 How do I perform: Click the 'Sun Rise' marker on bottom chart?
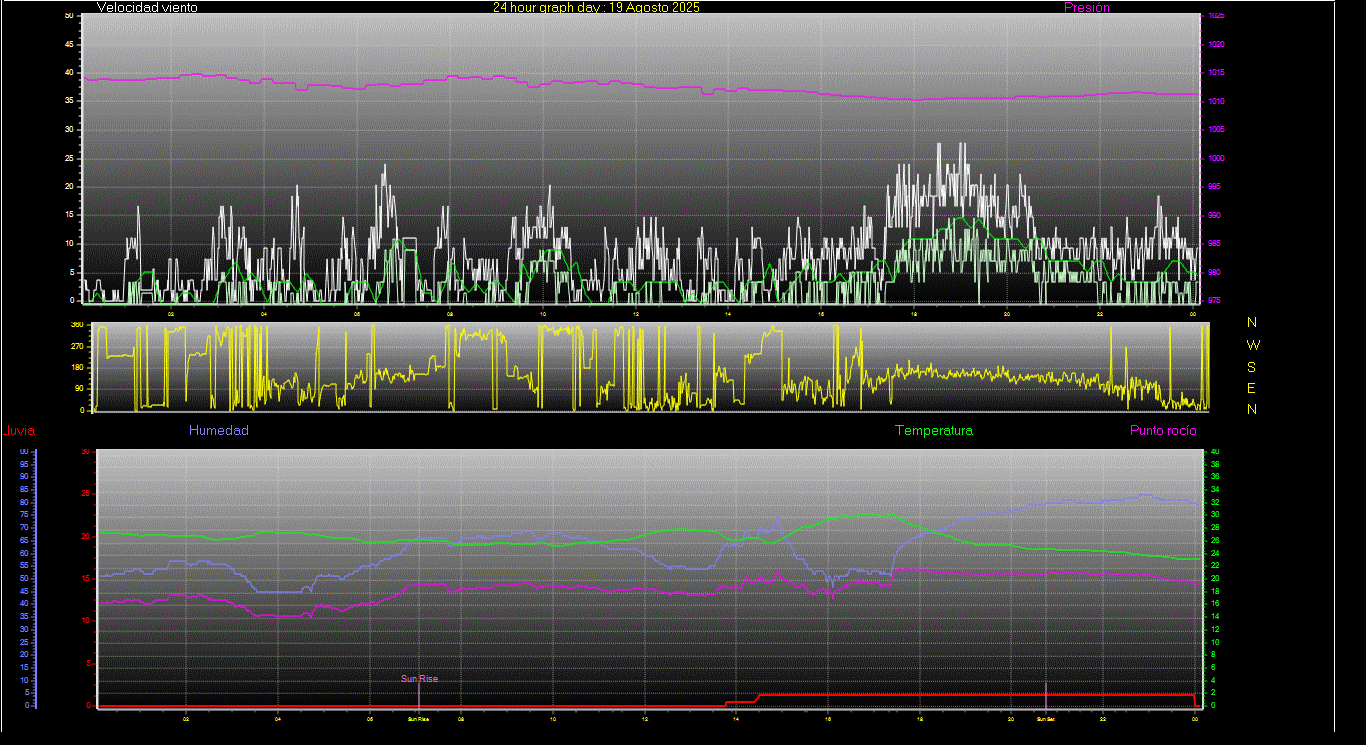click(419, 679)
